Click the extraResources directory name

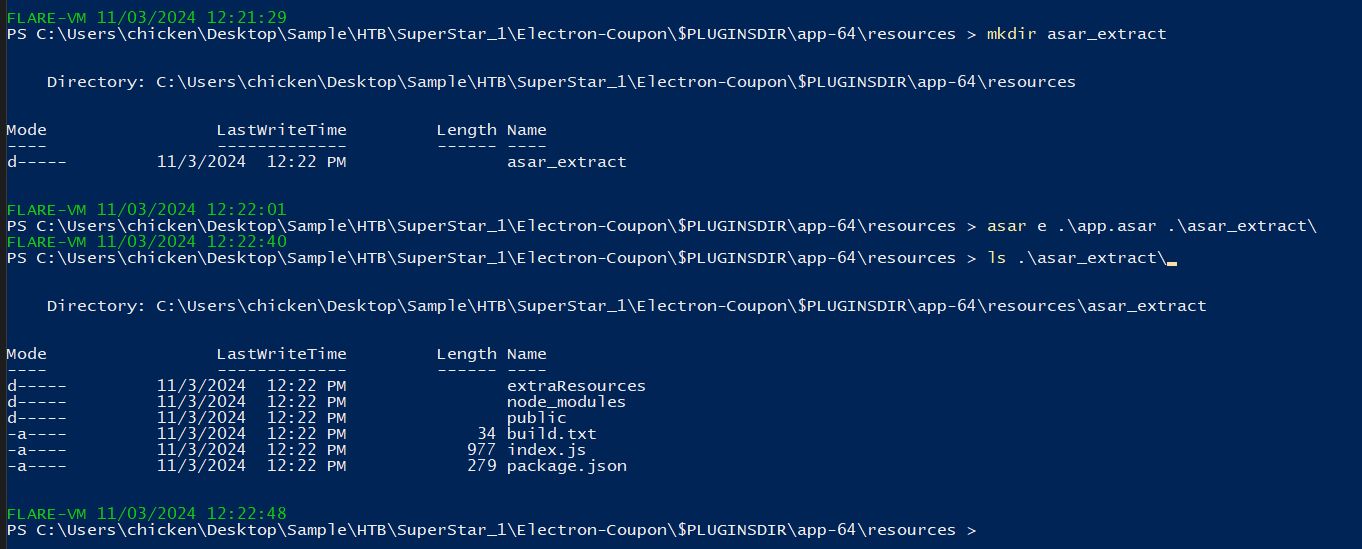point(576,386)
